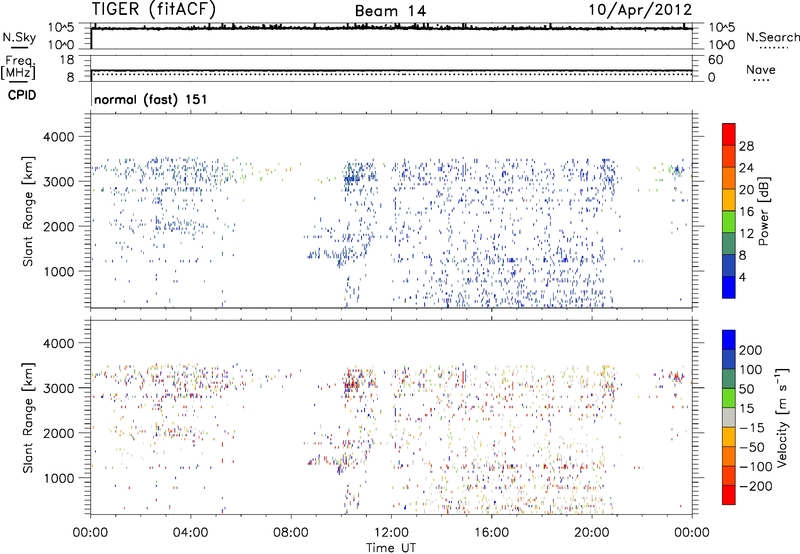The image size is (800, 554).
Task: Click the Nave legend label
Action: click(x=761, y=69)
